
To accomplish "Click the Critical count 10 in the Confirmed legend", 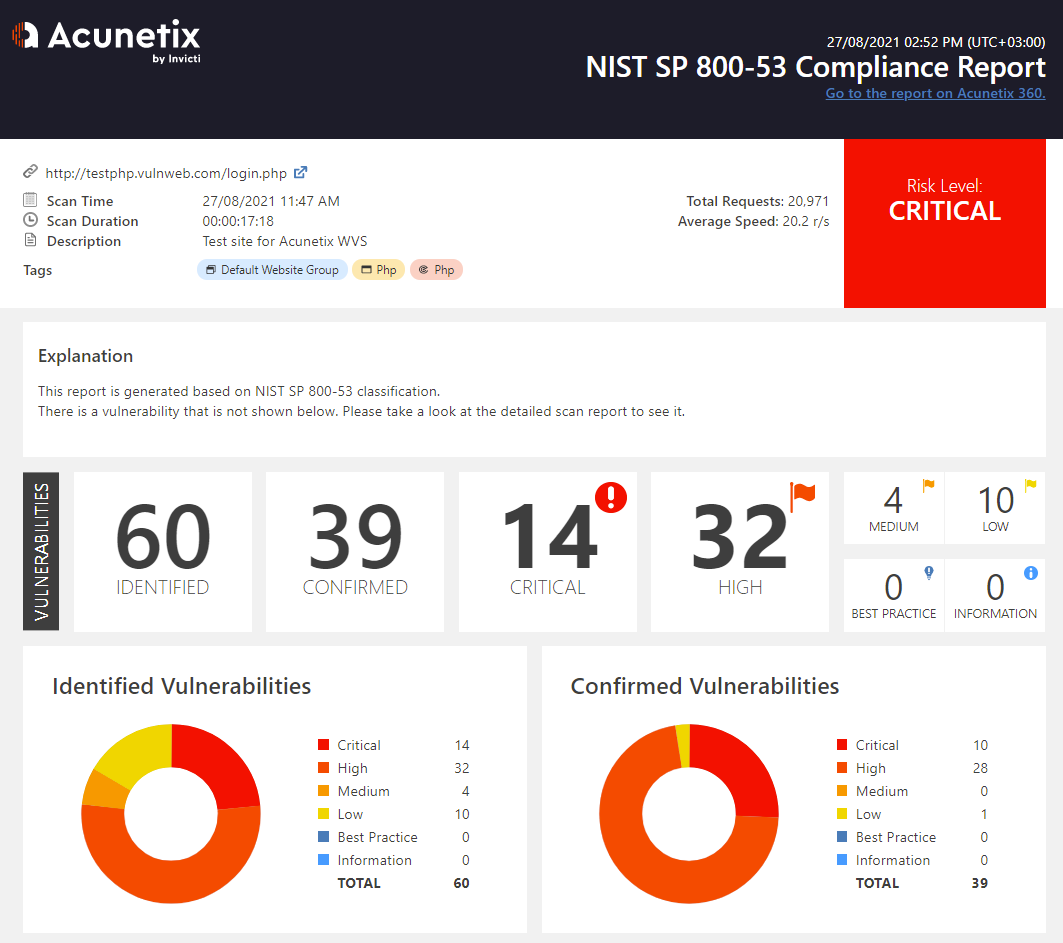I will (x=980, y=745).
